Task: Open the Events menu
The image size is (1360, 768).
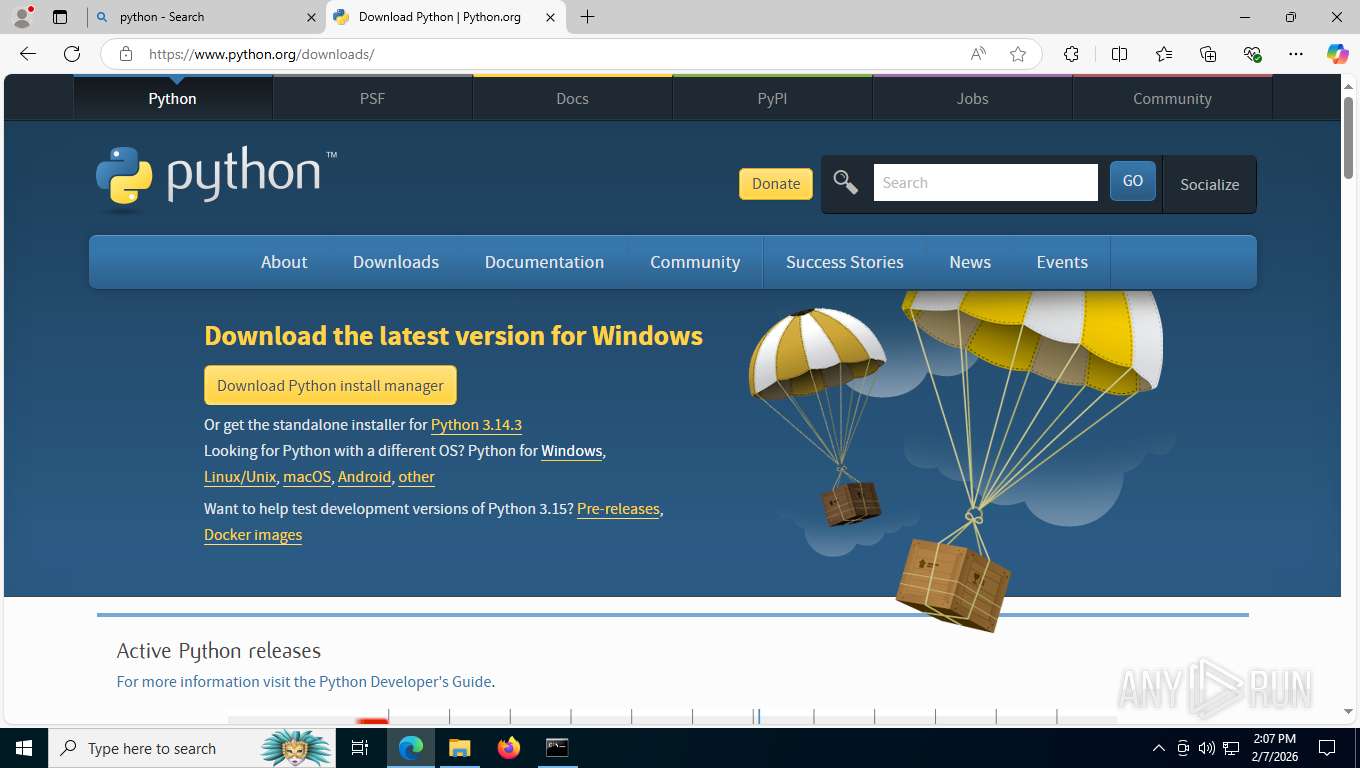Action: pyautogui.click(x=1062, y=262)
